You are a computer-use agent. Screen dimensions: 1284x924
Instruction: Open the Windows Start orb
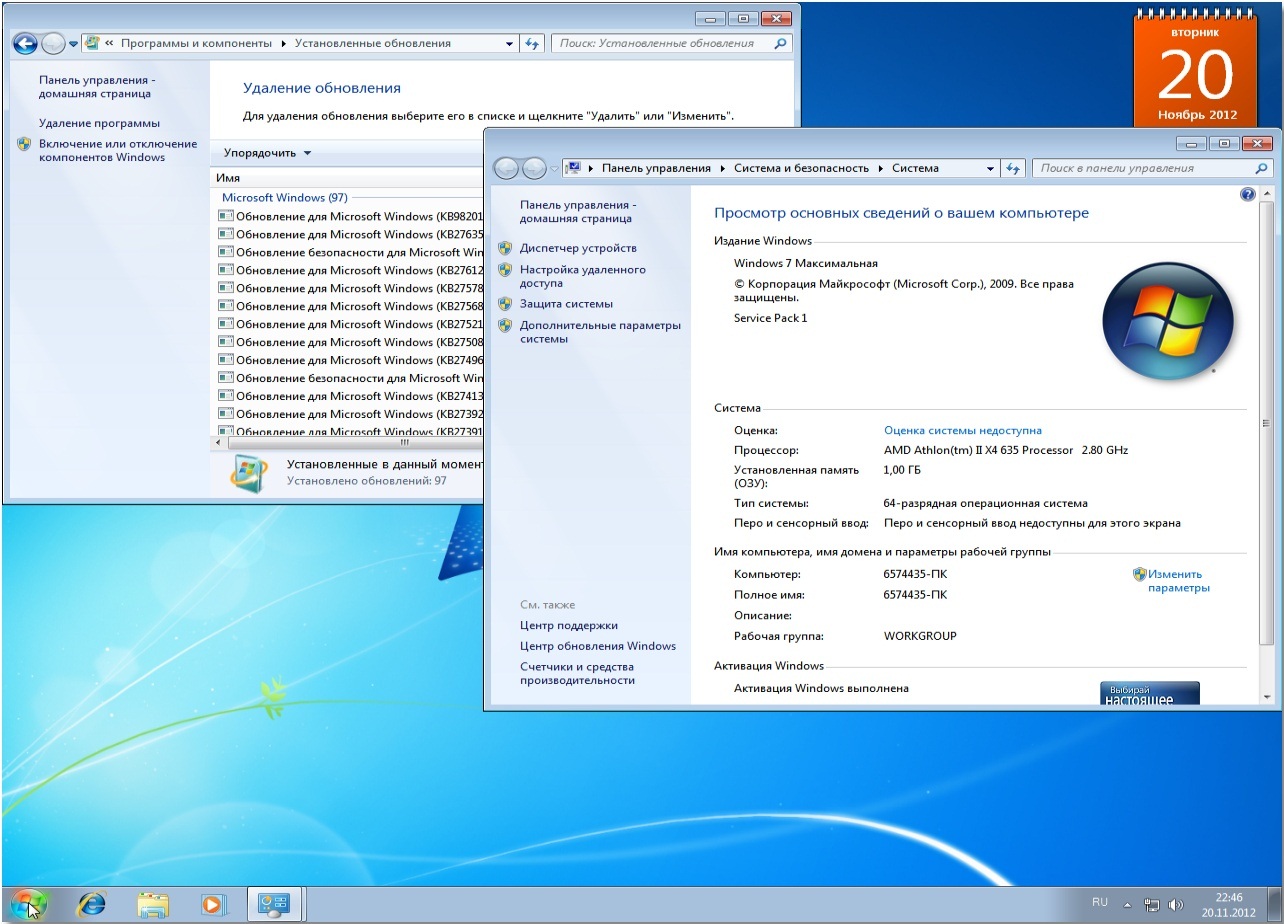tap(29, 904)
